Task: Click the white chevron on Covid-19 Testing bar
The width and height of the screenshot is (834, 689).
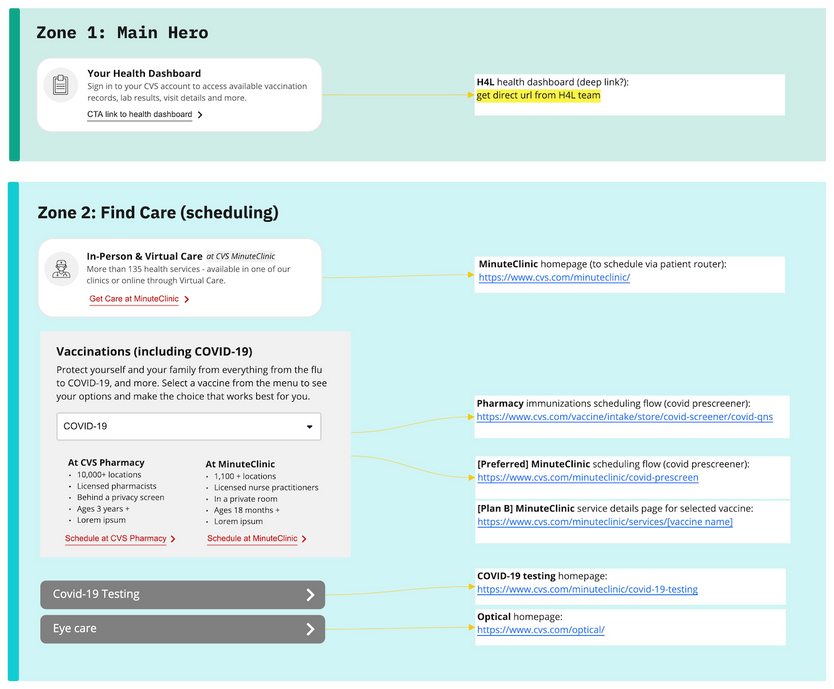Action: 311,595
